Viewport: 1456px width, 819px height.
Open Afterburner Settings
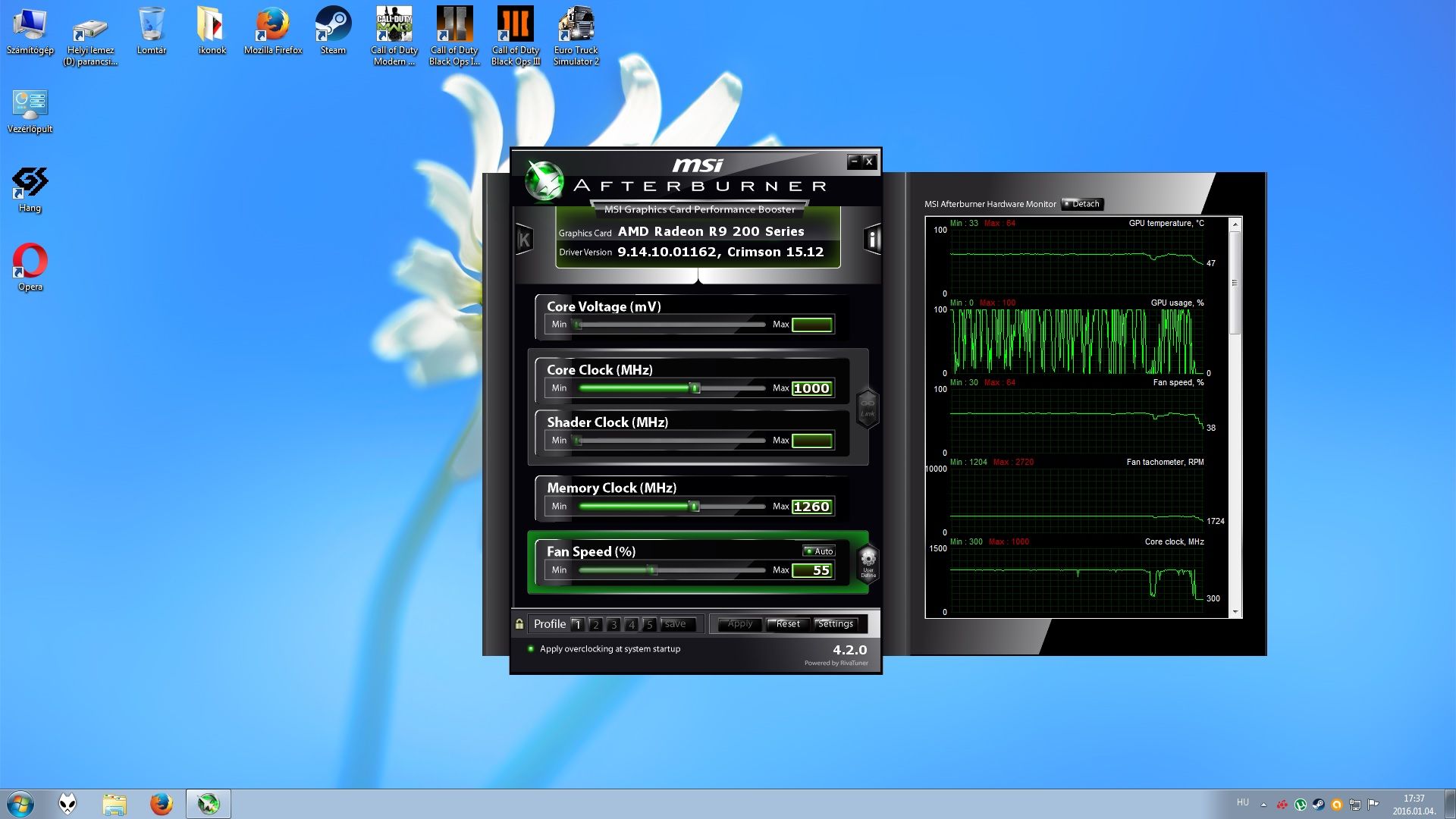coord(836,624)
